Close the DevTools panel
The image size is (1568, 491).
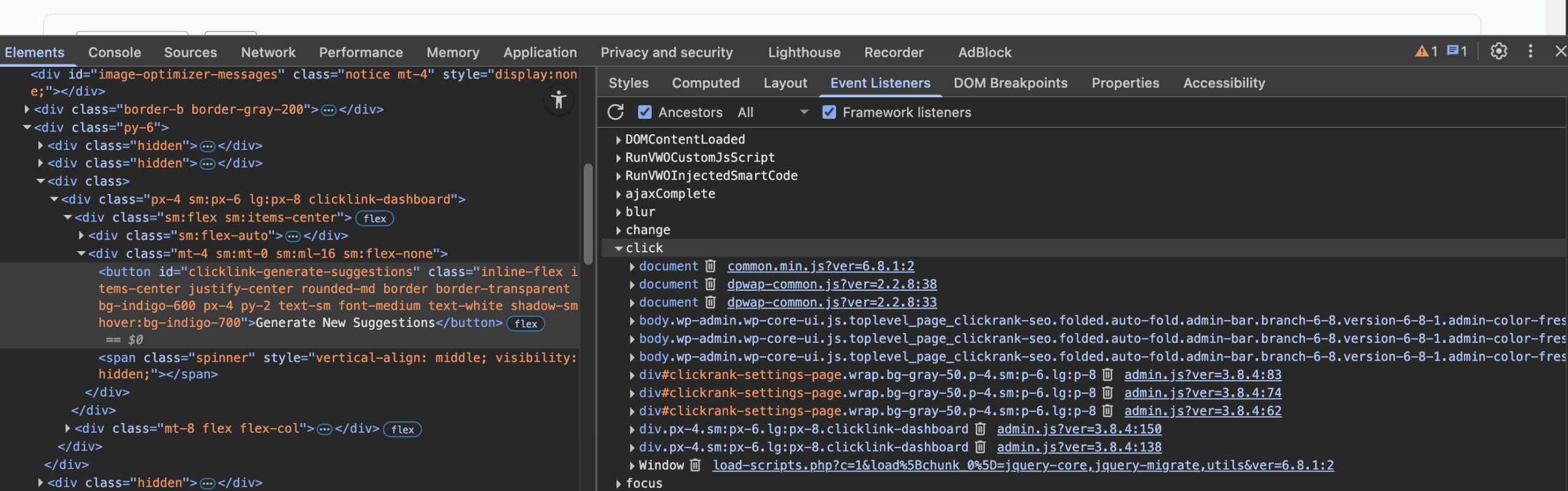[x=1560, y=51]
